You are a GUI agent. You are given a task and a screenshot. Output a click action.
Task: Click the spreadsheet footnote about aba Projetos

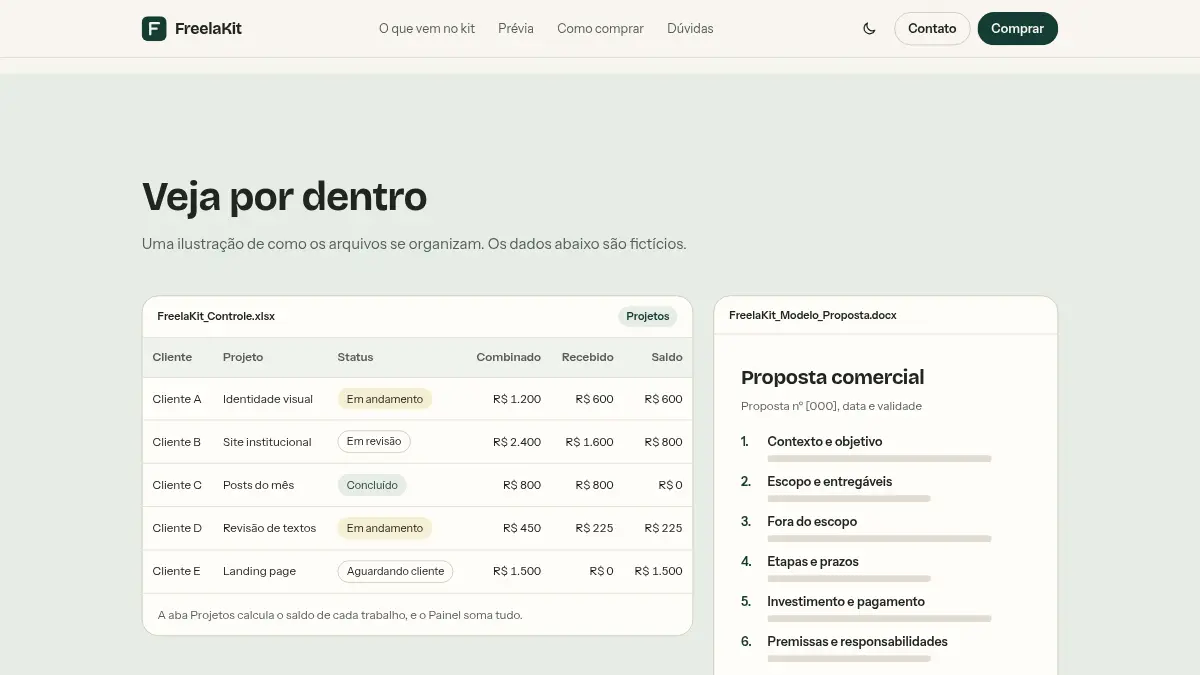[340, 615]
